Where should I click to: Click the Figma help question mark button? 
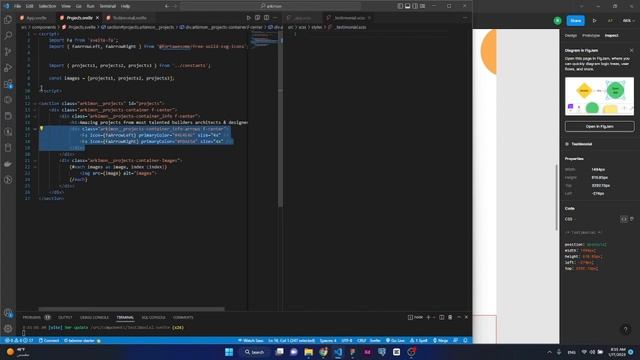click(x=625, y=329)
